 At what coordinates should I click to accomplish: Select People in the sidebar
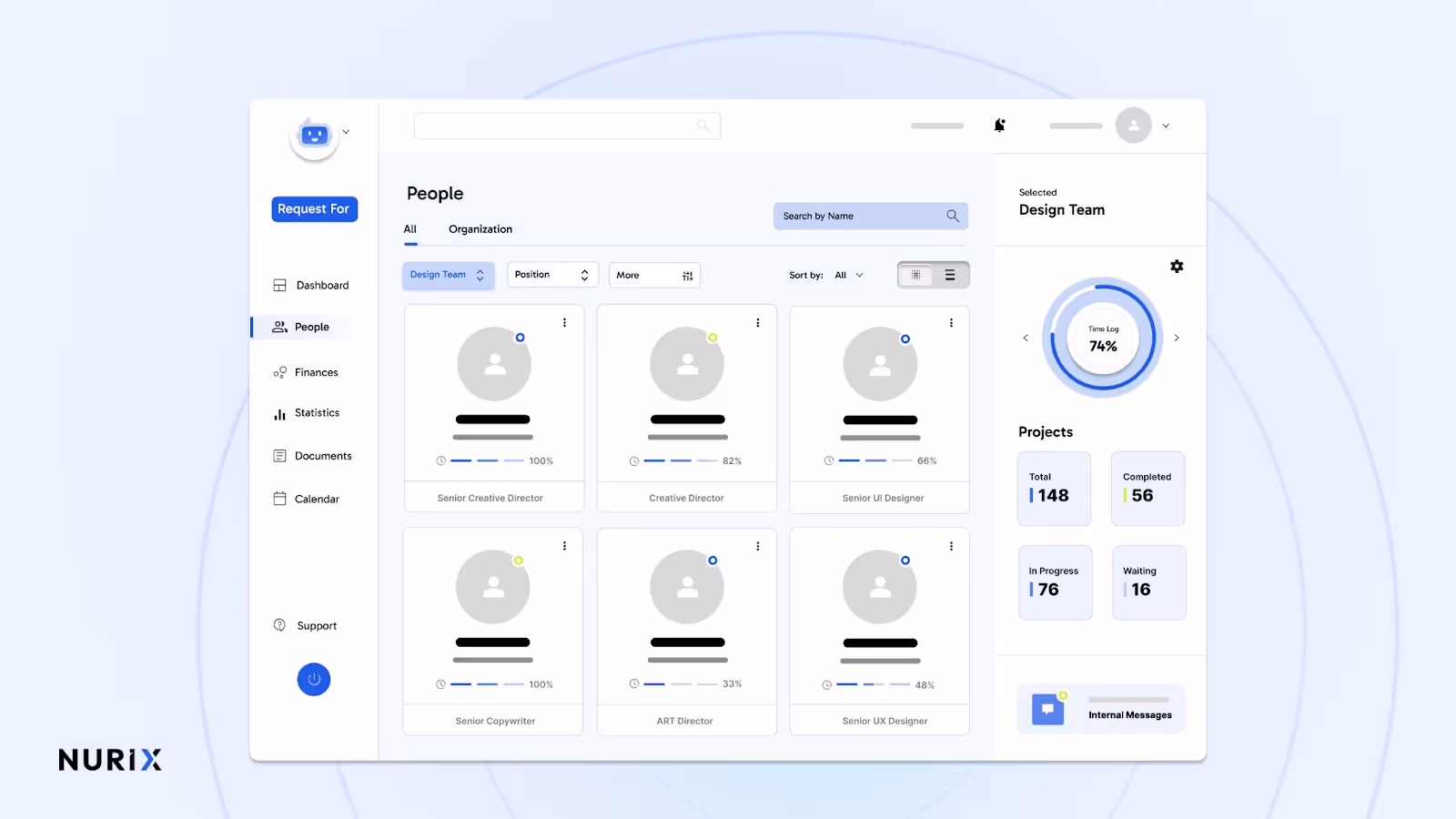click(x=301, y=327)
